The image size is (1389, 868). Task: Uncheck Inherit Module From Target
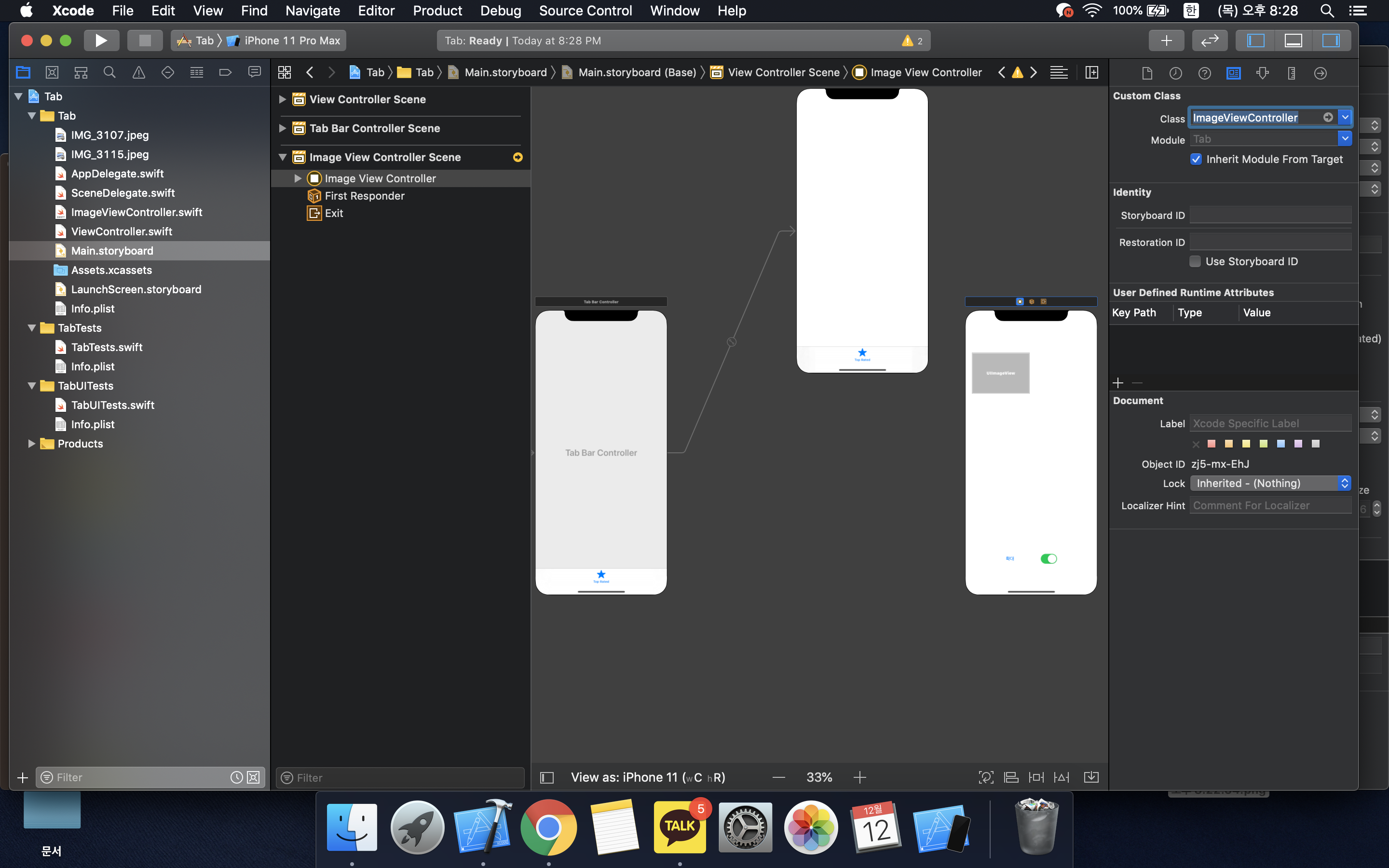[1196, 159]
